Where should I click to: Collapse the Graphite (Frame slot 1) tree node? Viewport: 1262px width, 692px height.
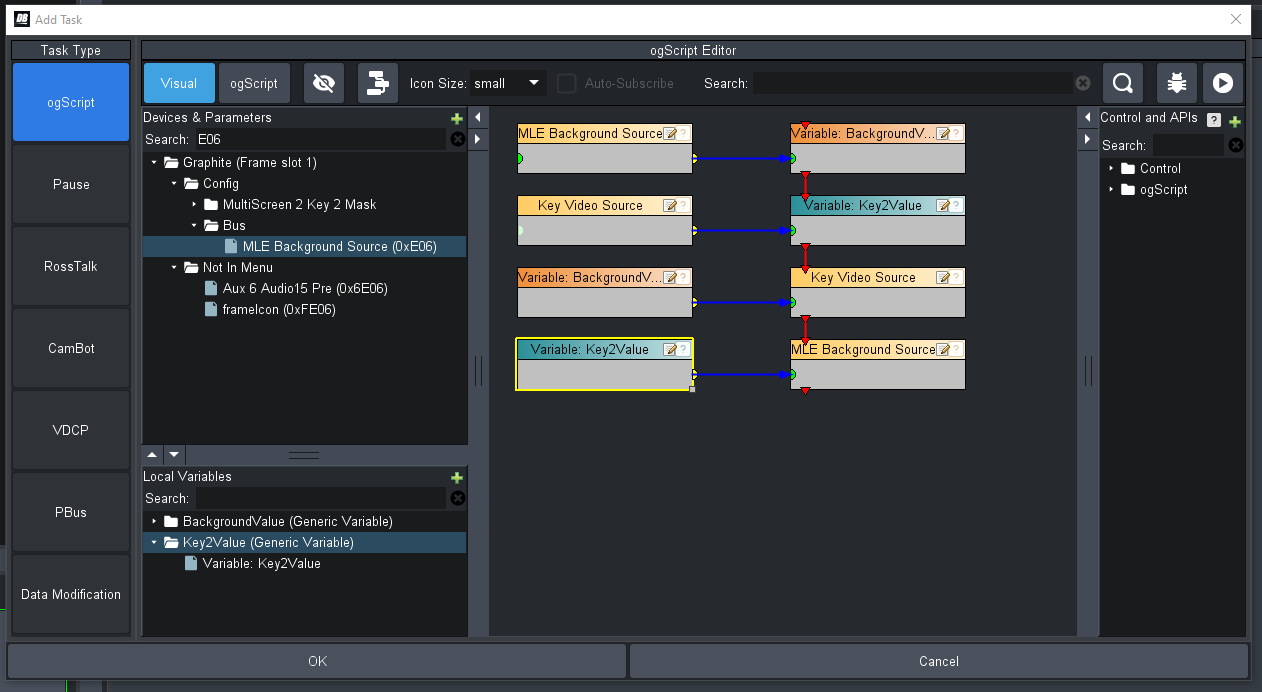pyautogui.click(x=154, y=163)
